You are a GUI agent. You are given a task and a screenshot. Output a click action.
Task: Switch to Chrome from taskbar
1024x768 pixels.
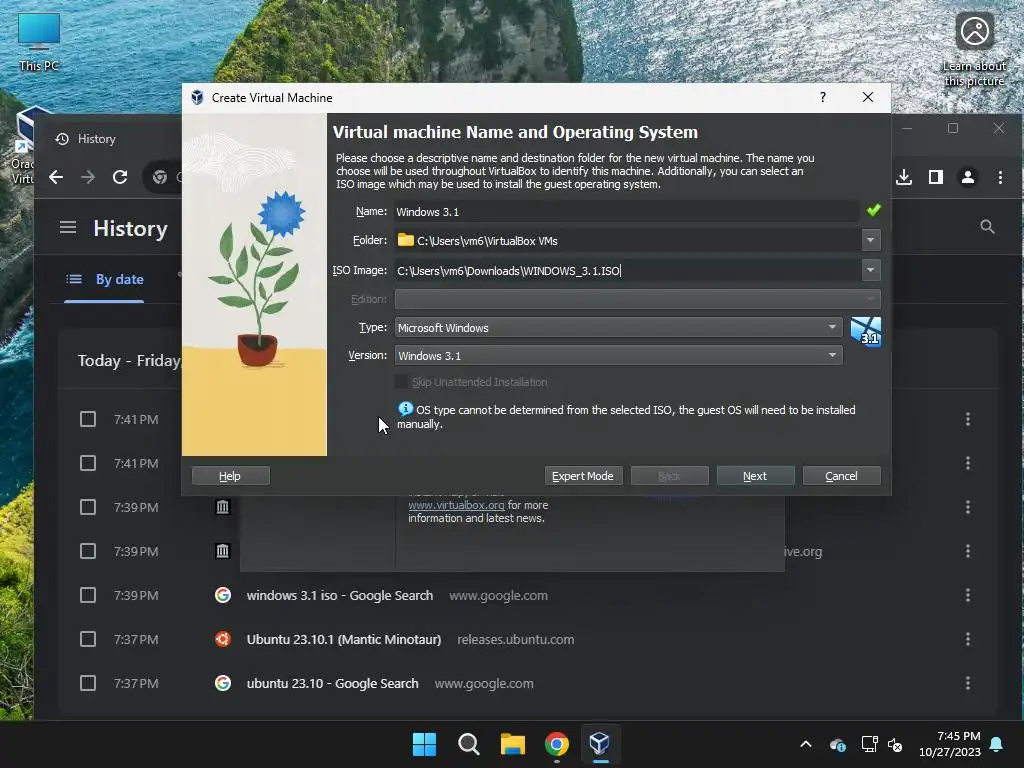point(556,744)
